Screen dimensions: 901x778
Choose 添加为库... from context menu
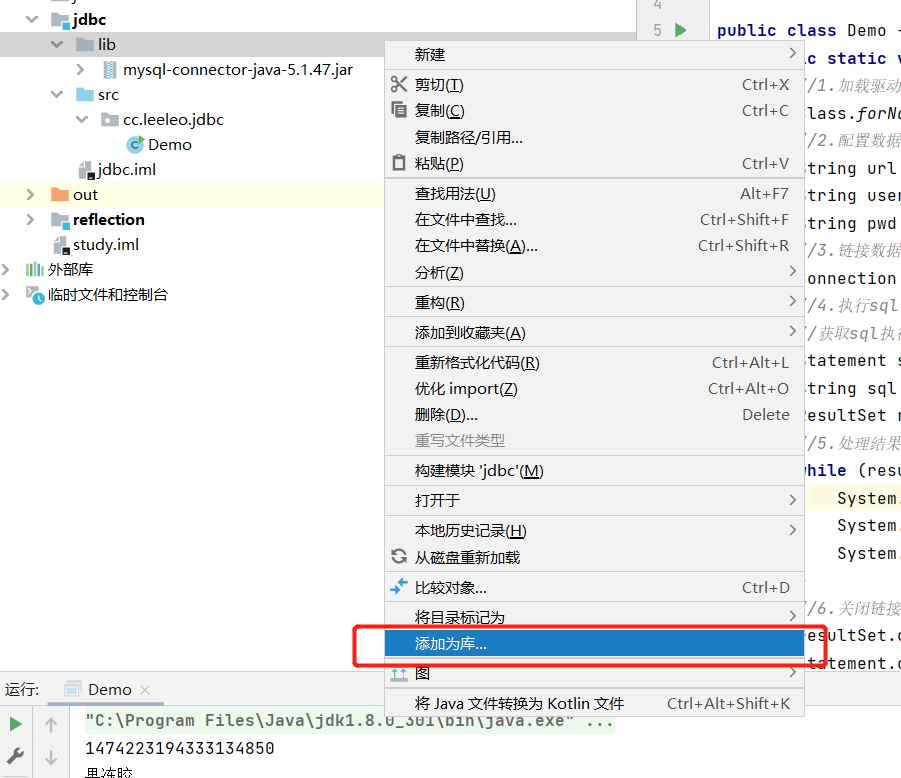(451, 644)
